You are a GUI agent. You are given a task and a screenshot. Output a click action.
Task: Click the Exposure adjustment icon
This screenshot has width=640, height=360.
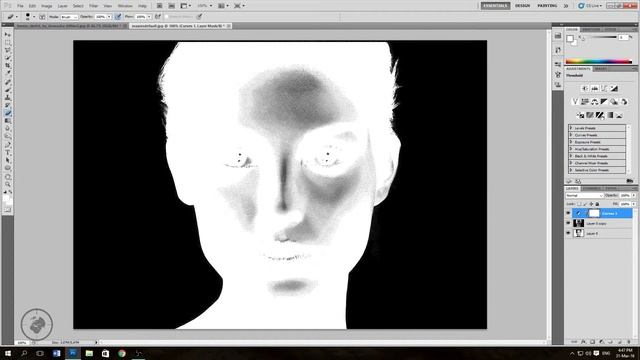click(614, 89)
